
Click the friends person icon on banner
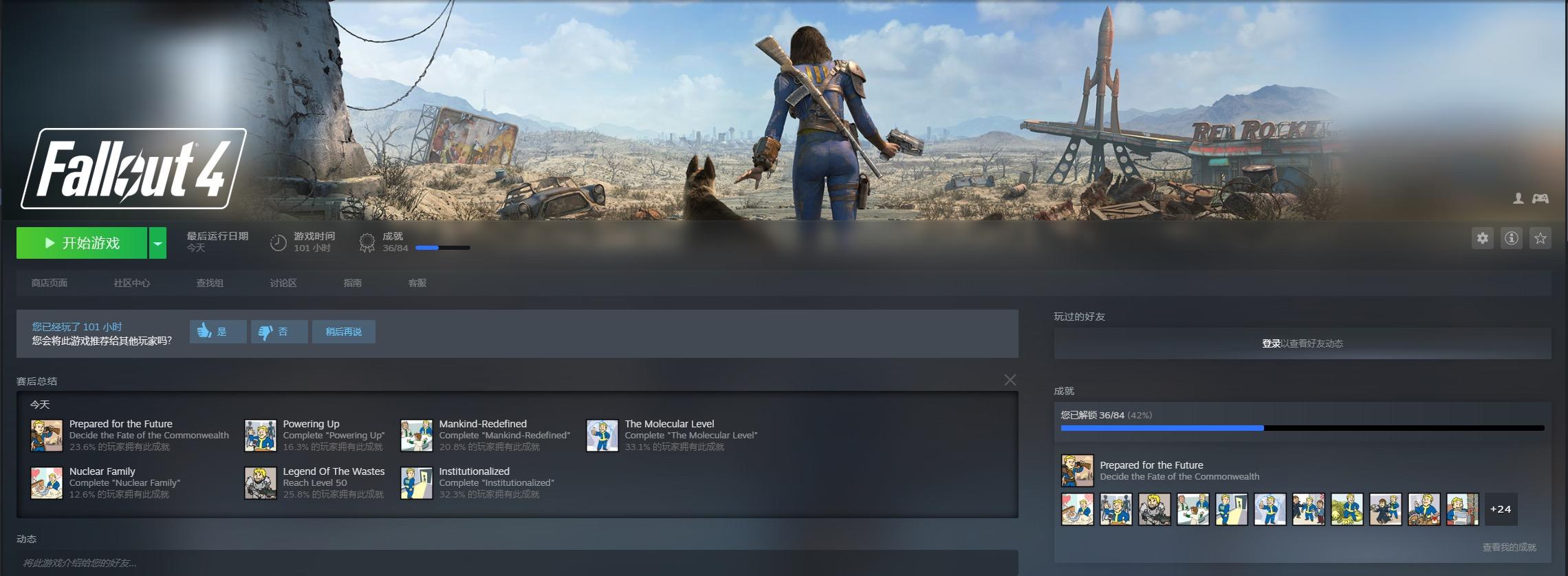pyautogui.click(x=1518, y=198)
